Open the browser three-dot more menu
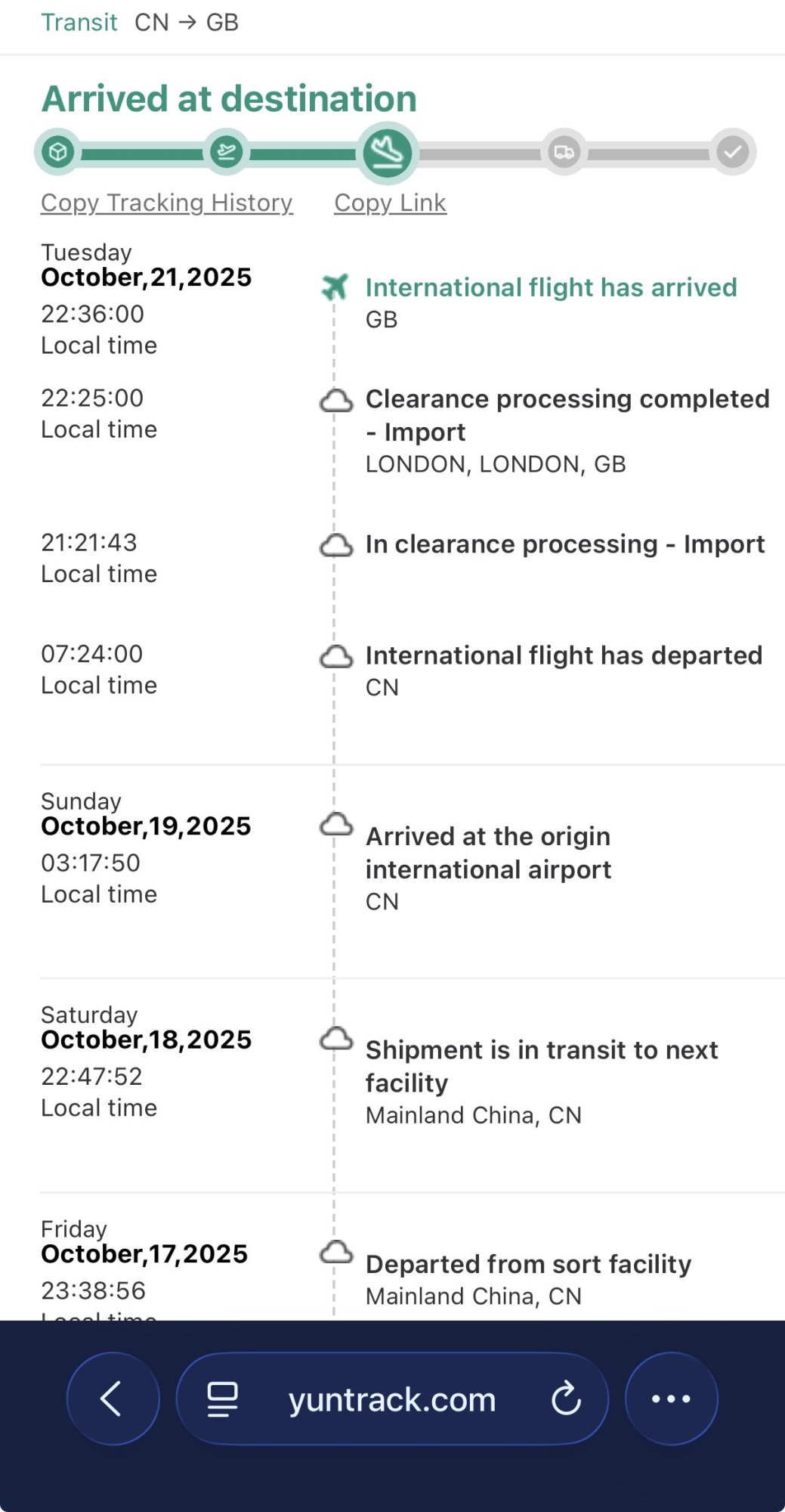Screen dimensions: 785x1512 click(x=671, y=1399)
